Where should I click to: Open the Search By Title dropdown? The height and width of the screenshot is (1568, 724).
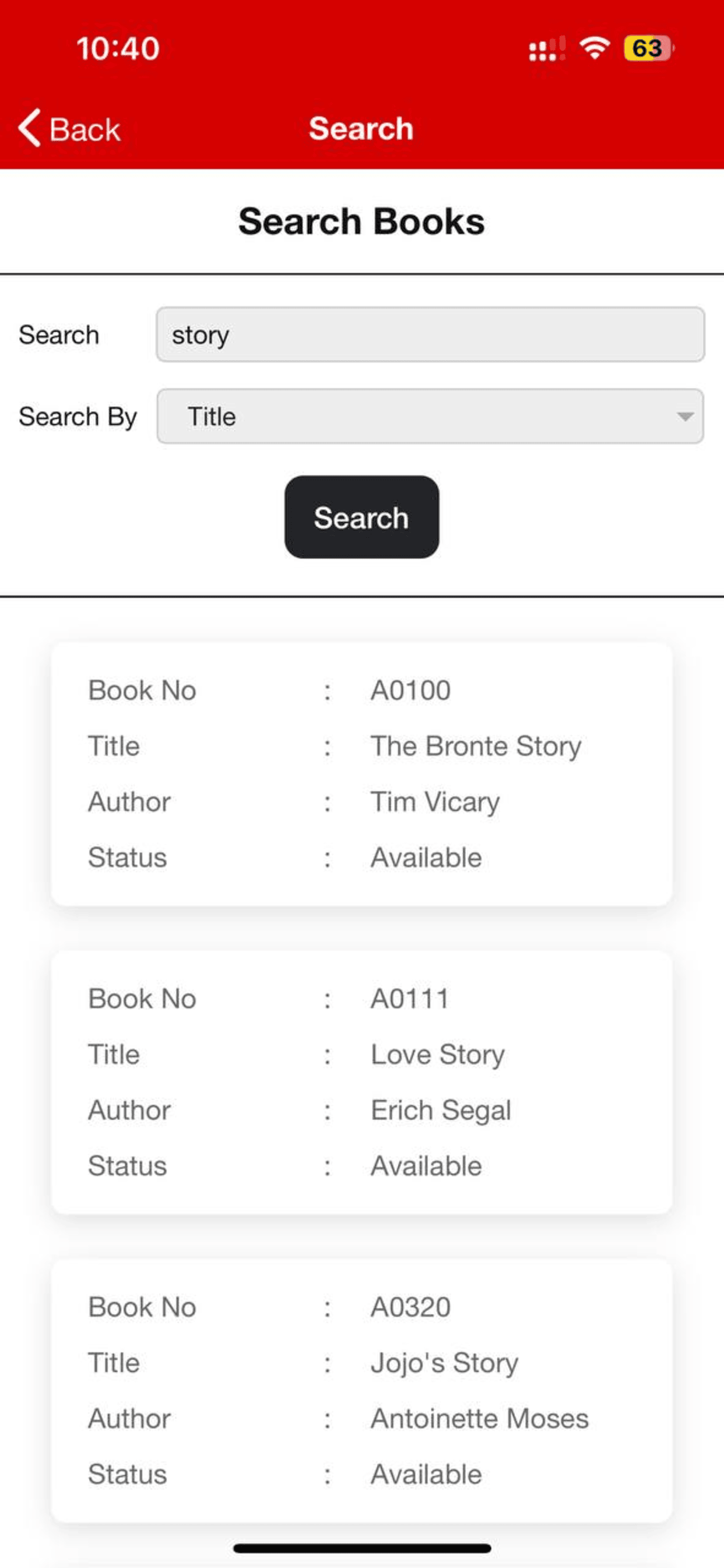click(x=430, y=416)
